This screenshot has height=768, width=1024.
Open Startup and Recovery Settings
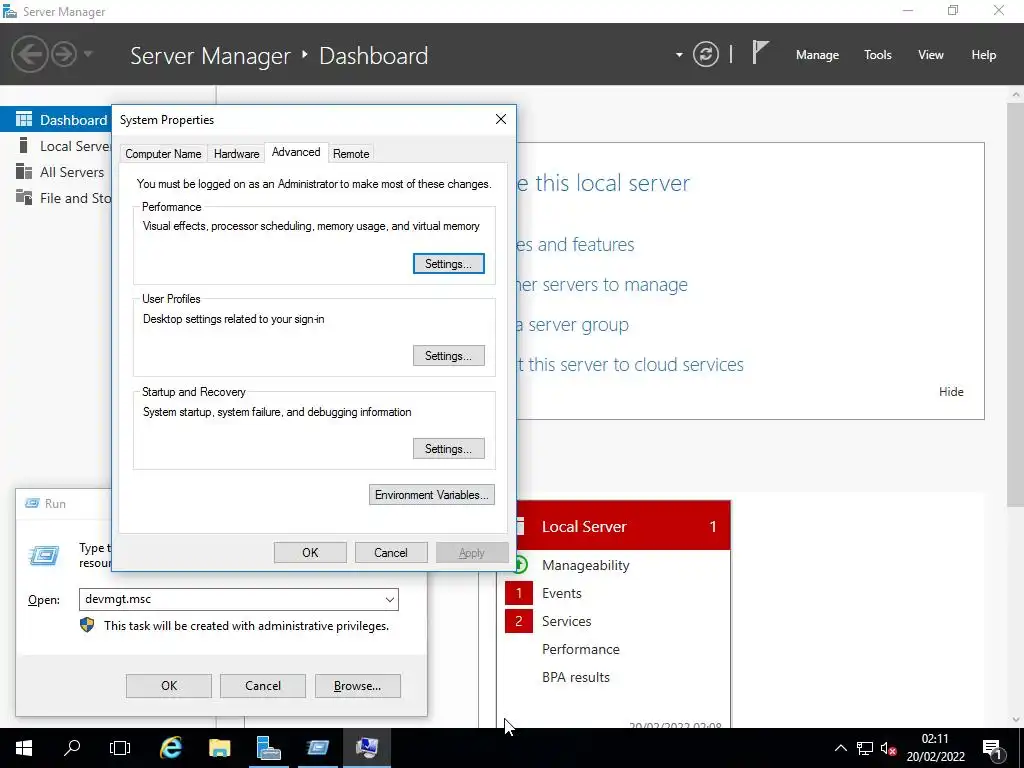[449, 449]
